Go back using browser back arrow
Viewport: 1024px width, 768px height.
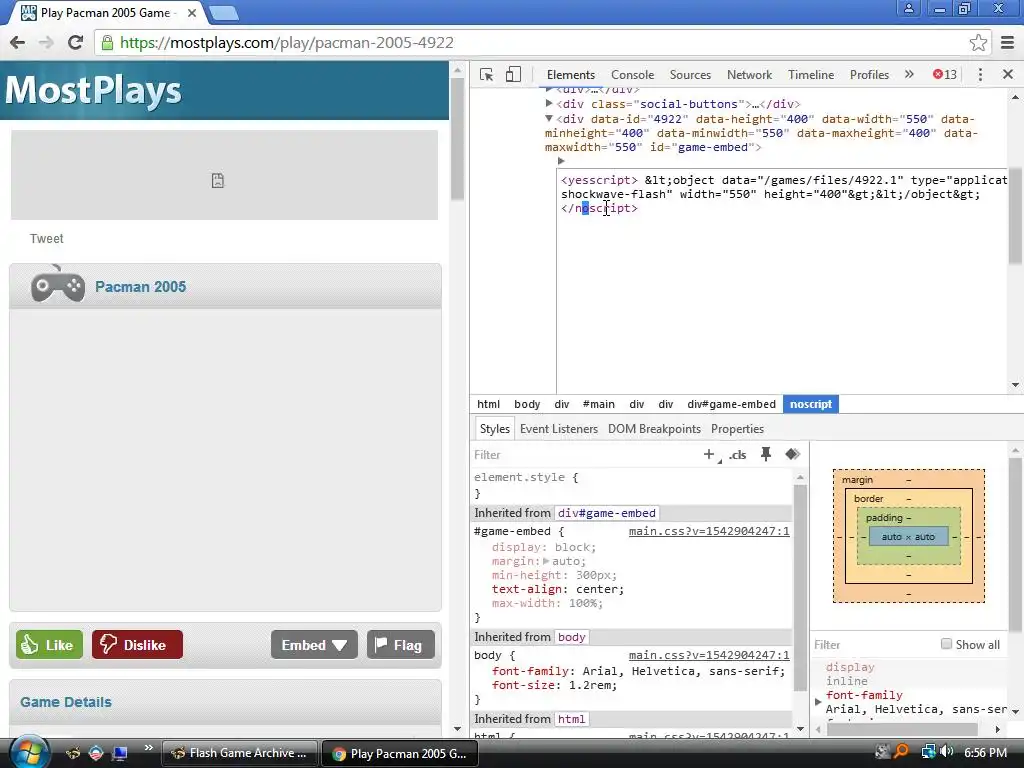click(18, 42)
